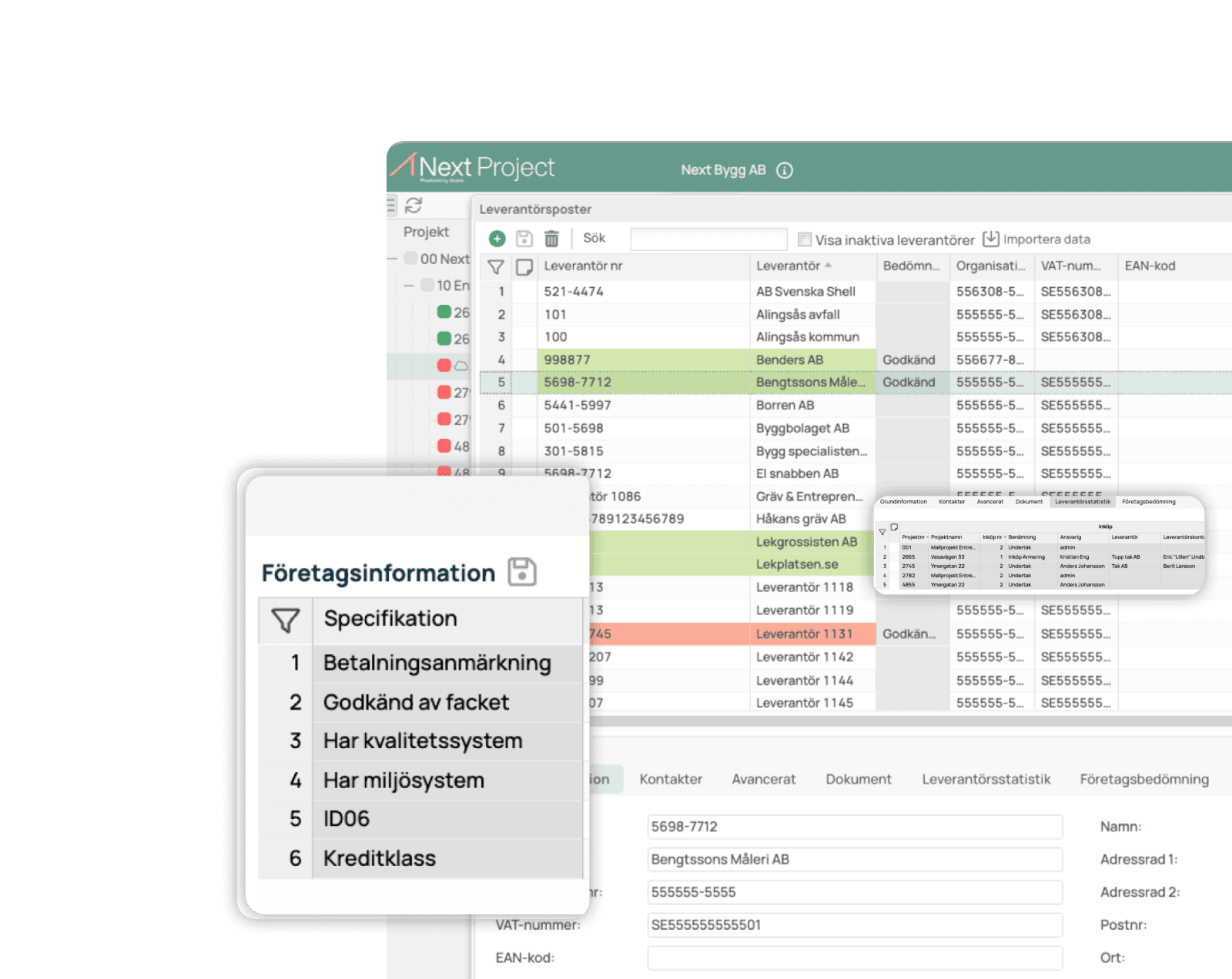Collapse the 00 Next tree node
Screen dimensions: 1232x979
click(x=393, y=259)
